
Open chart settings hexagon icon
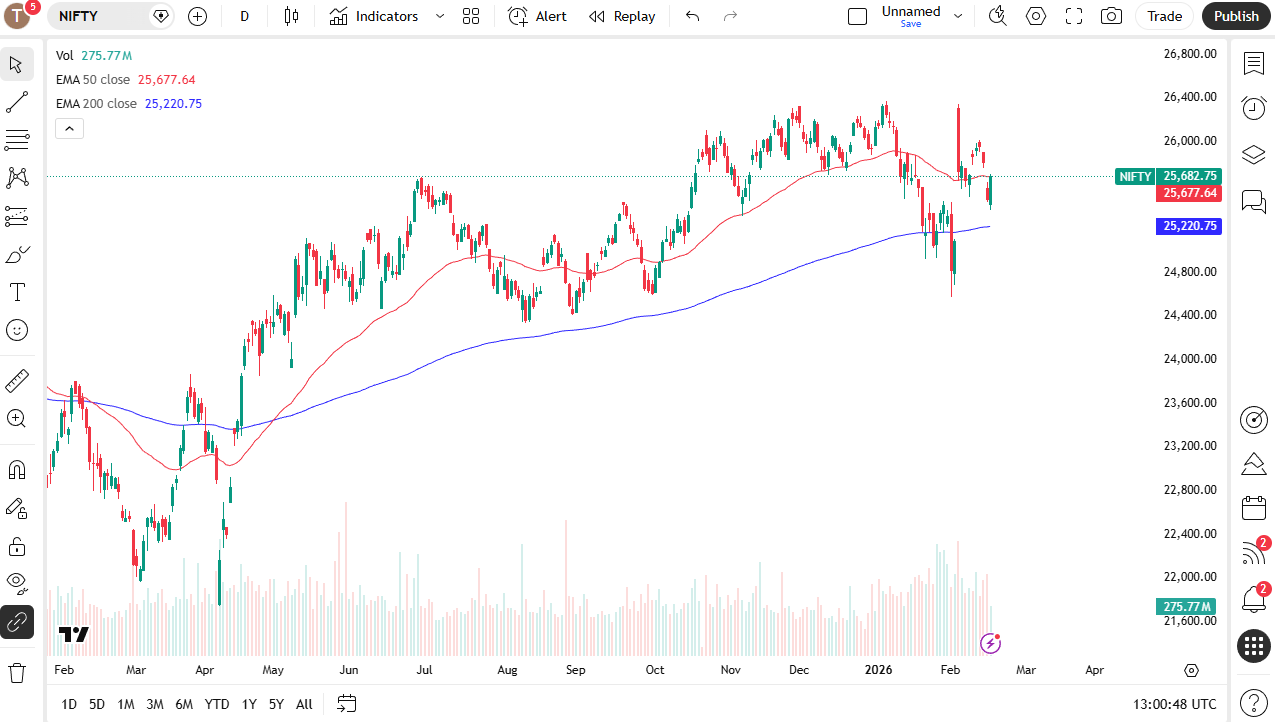point(1036,16)
